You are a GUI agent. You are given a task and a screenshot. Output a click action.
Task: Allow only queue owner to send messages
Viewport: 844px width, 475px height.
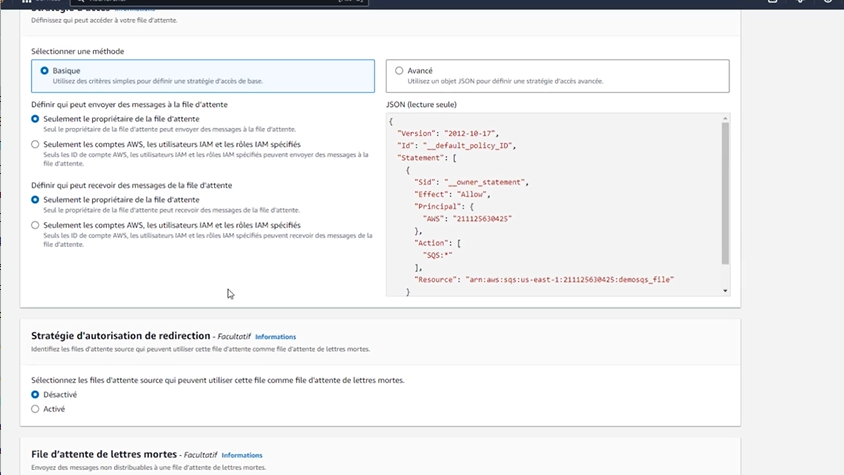tap(36, 119)
